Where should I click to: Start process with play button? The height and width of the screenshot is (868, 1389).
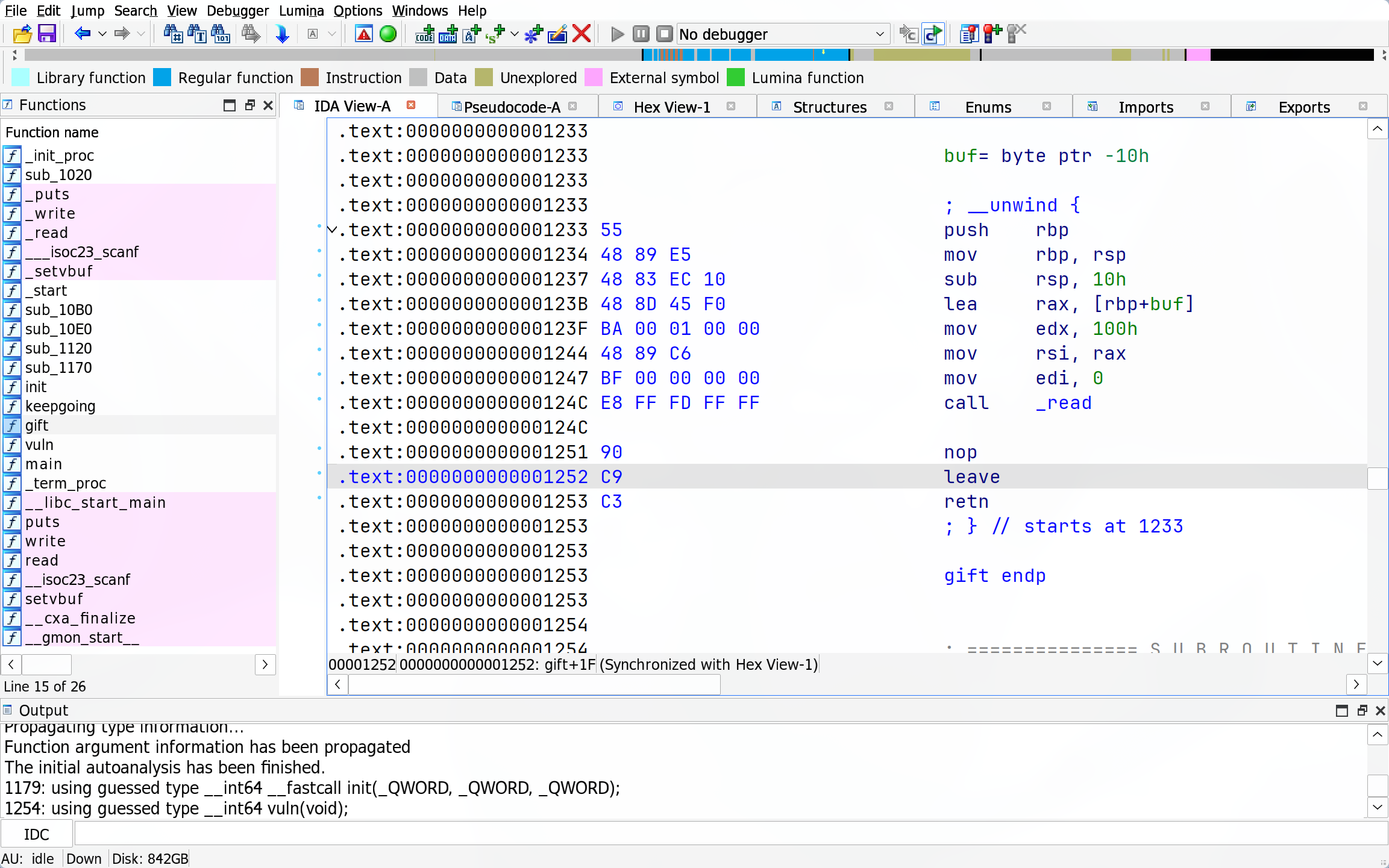coord(616,34)
